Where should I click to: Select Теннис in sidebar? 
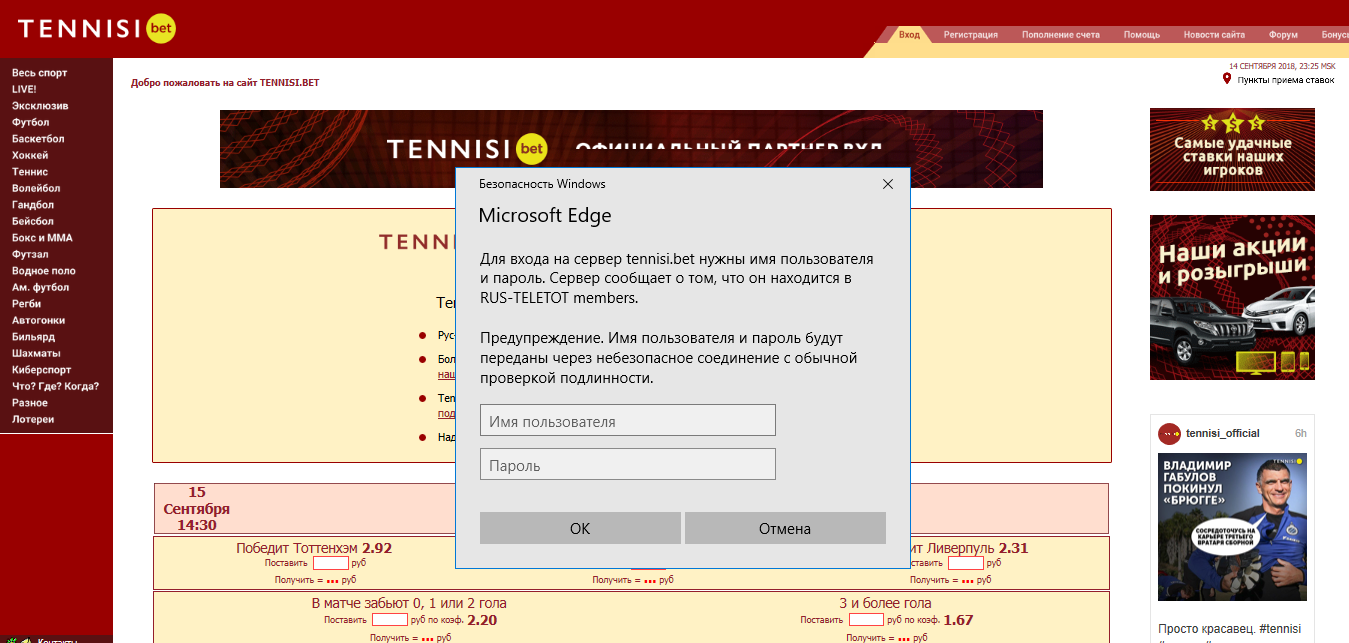tap(30, 172)
